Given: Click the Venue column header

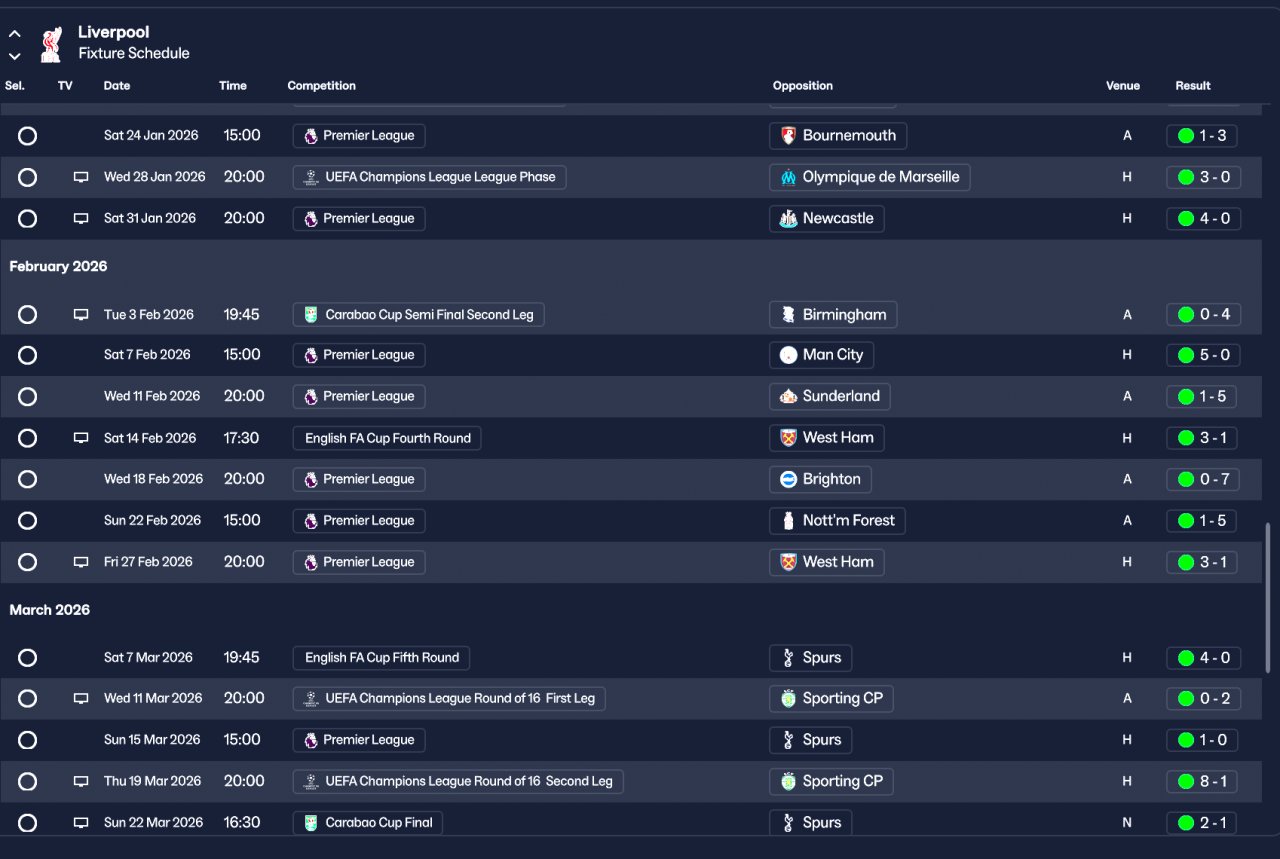Looking at the screenshot, I should click(x=1123, y=86).
